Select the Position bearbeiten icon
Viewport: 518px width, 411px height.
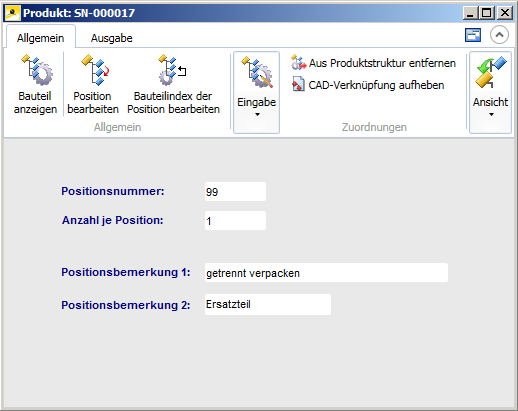[95, 70]
